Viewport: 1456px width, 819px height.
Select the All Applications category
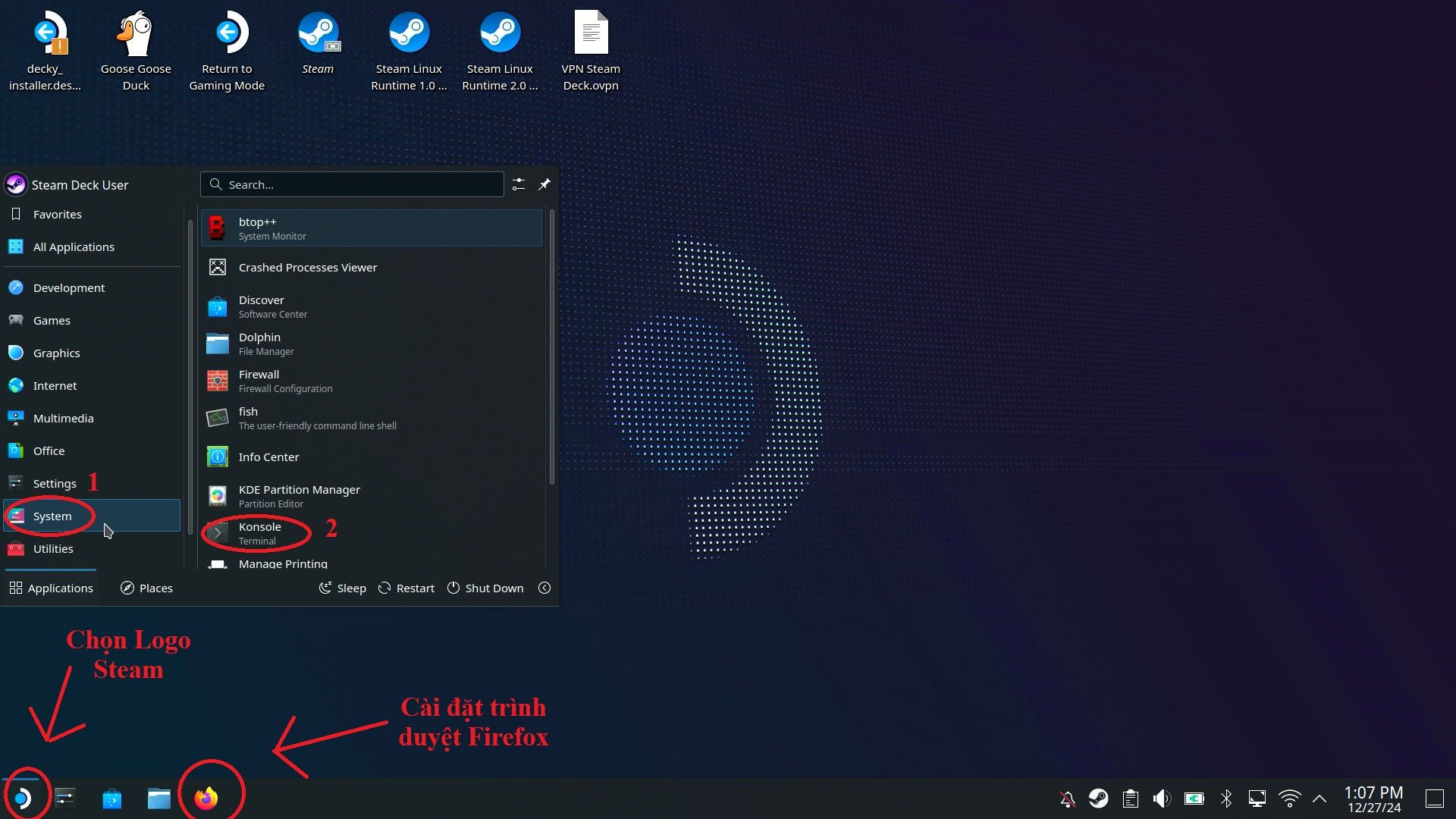[x=92, y=247]
